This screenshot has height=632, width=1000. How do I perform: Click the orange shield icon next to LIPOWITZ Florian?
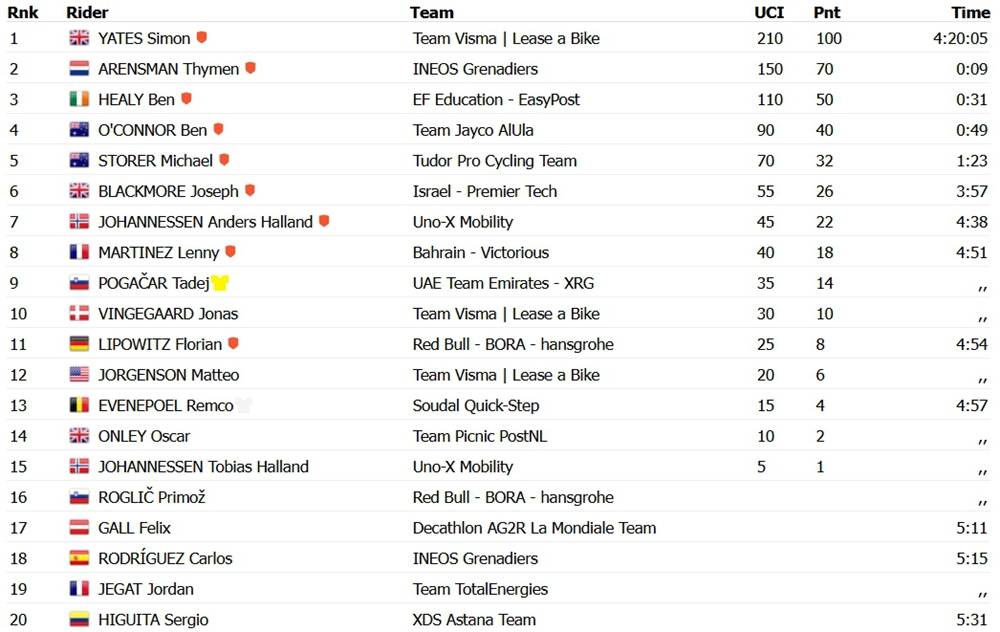pos(233,344)
